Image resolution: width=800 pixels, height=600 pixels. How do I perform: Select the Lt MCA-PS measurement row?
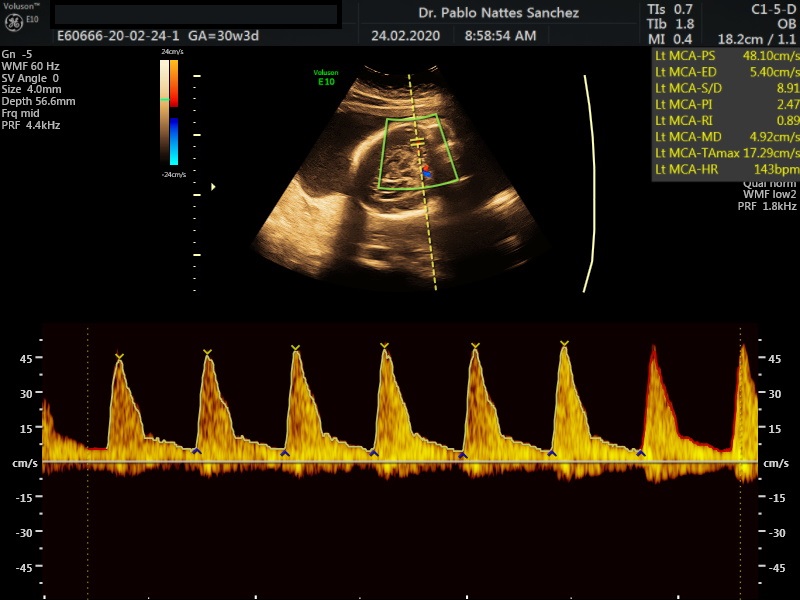coord(726,56)
